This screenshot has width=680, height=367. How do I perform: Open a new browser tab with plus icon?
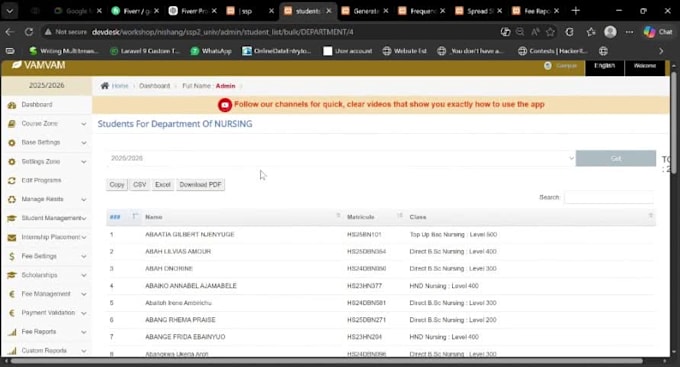575,10
